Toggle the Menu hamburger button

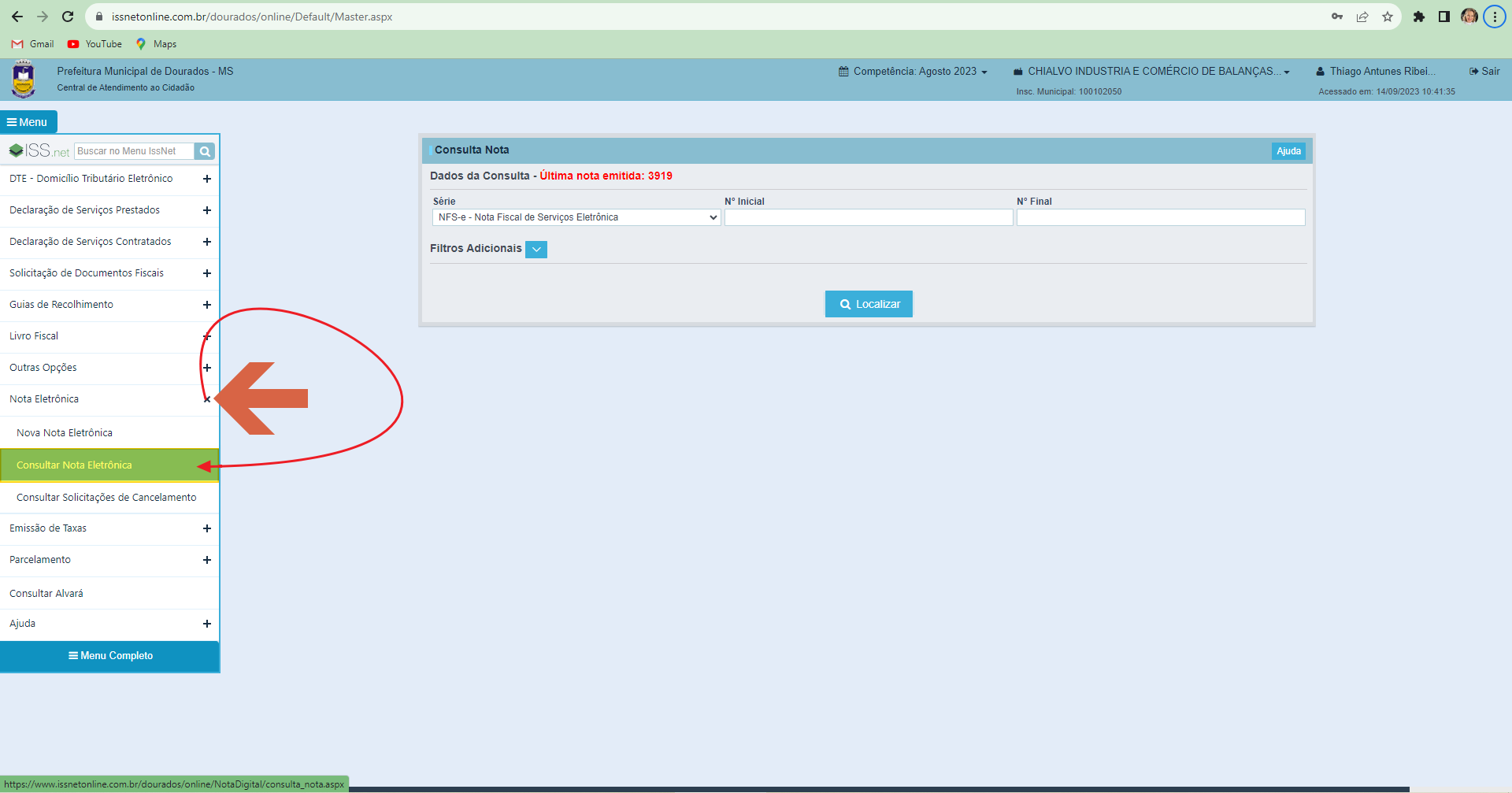(x=28, y=122)
